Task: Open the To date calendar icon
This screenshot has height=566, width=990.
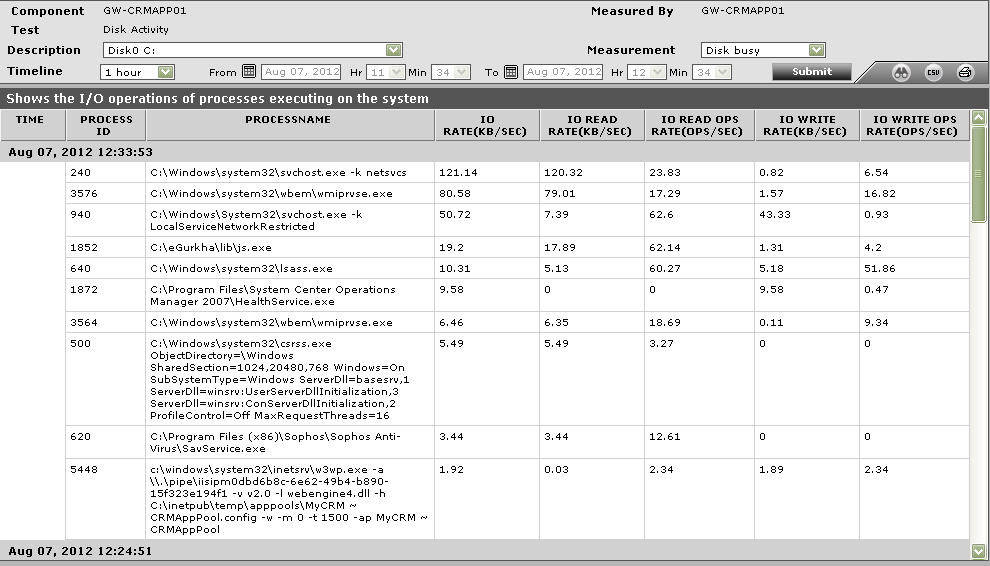Action: click(511, 71)
